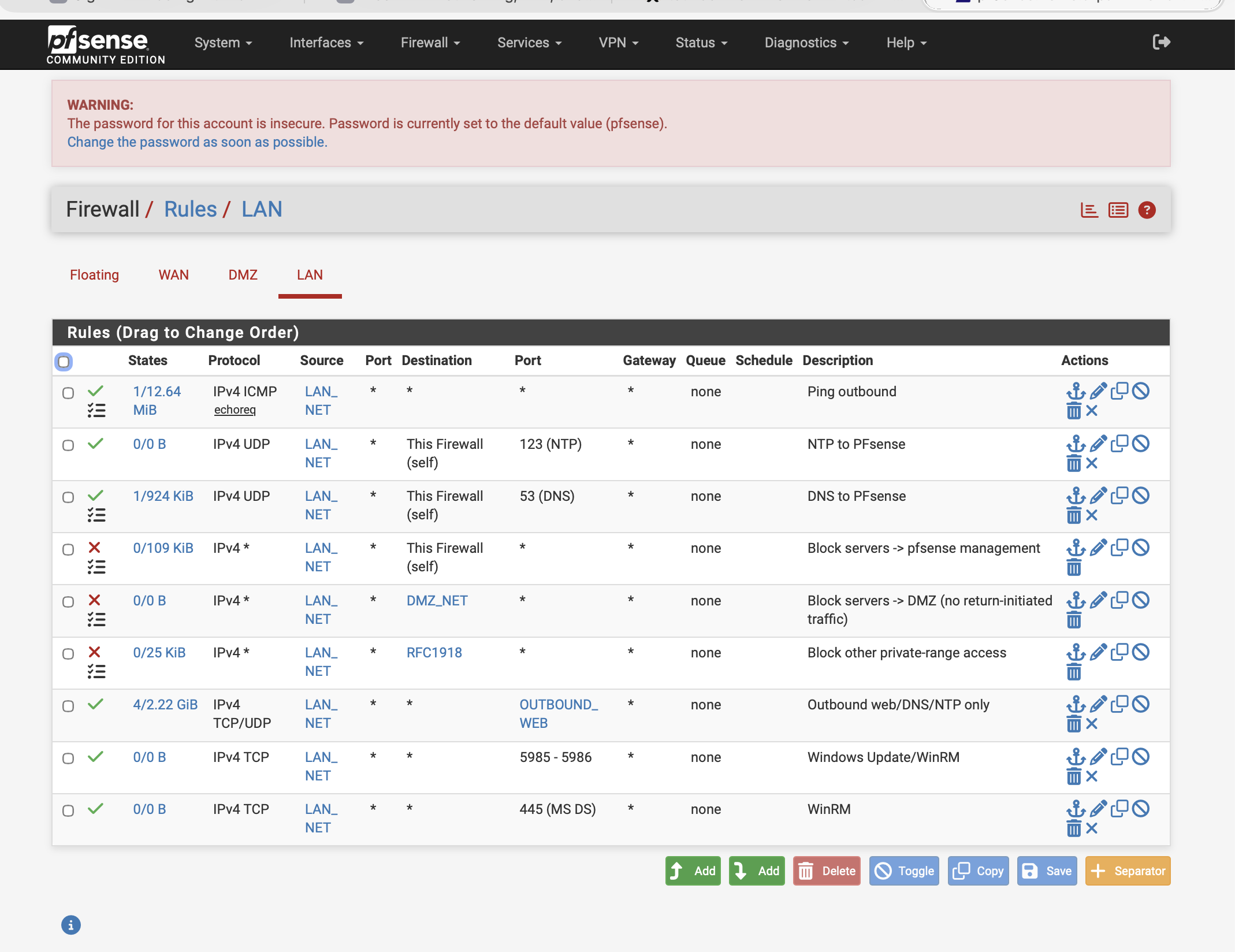Delete the Ping outbound rule via trash
The image size is (1235, 952).
click(1074, 411)
